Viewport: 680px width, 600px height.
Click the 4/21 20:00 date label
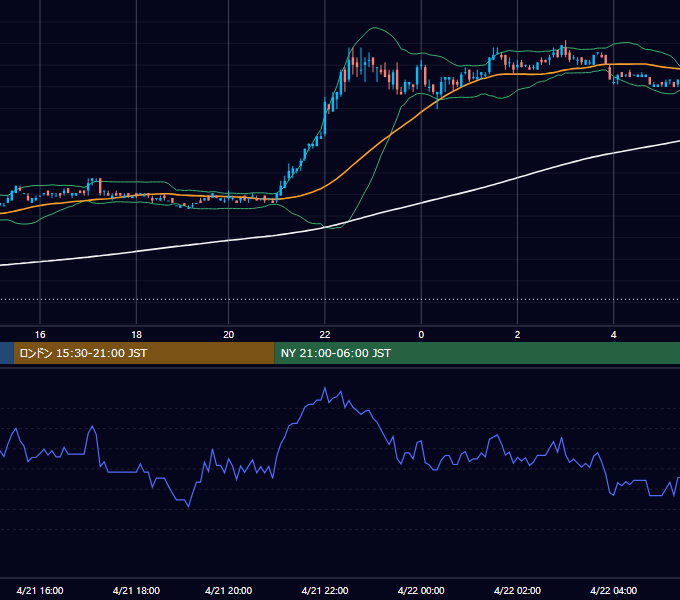coord(229,590)
